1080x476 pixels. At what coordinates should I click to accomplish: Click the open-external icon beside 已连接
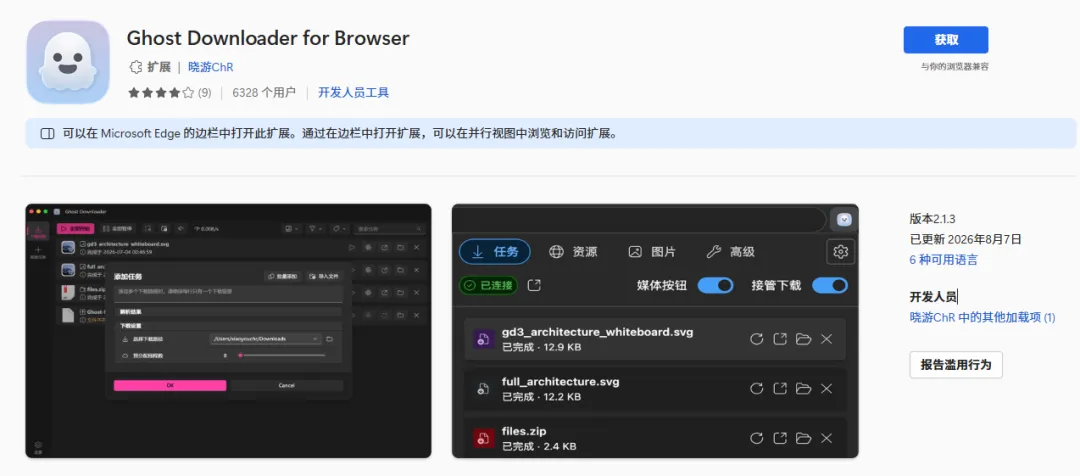click(534, 285)
